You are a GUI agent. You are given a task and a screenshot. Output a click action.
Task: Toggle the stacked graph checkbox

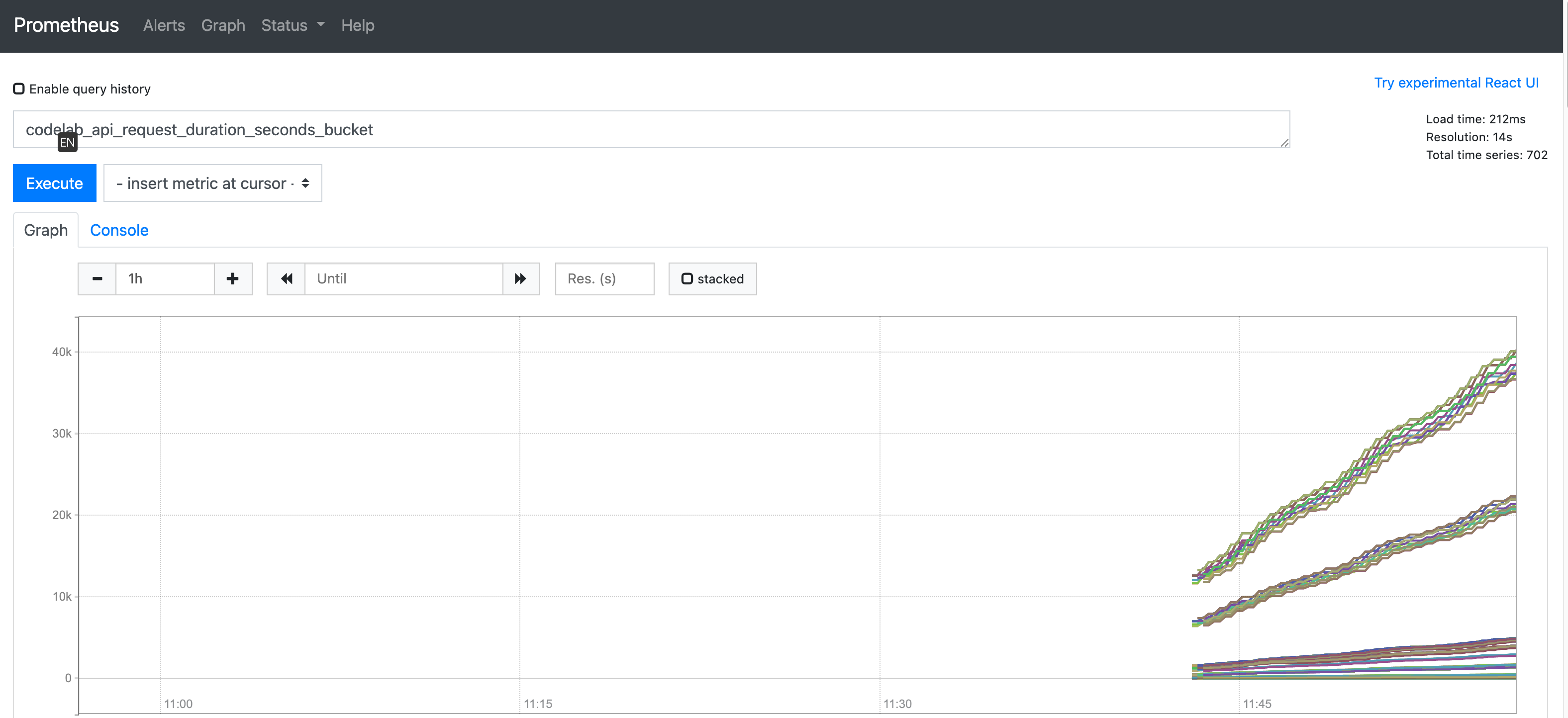tap(687, 278)
